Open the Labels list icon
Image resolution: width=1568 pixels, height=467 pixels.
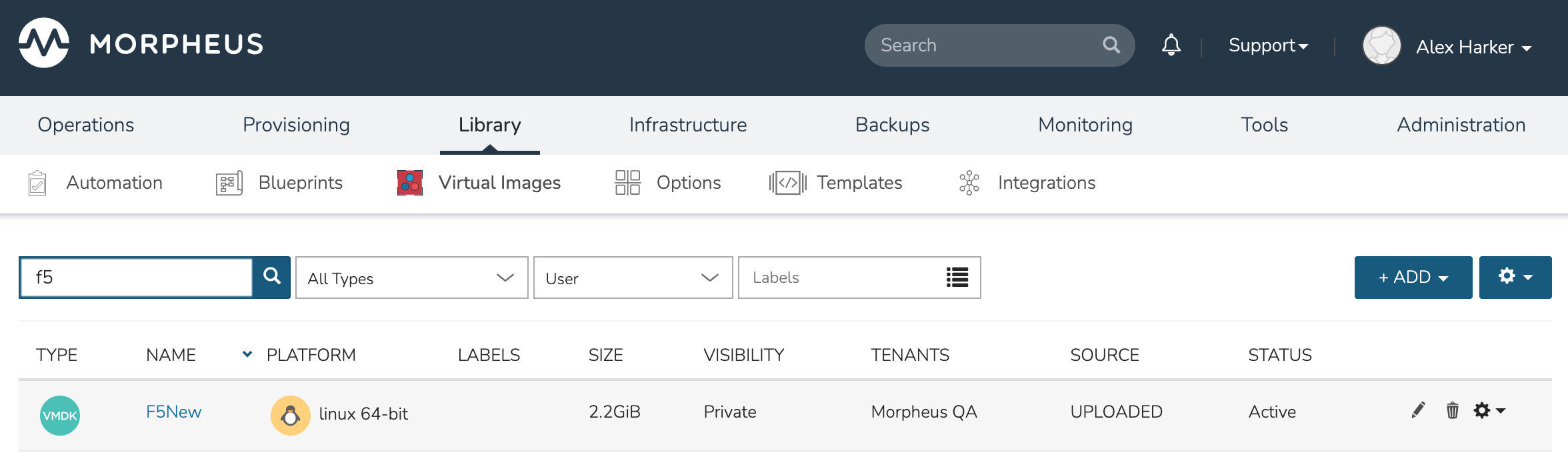(x=957, y=278)
